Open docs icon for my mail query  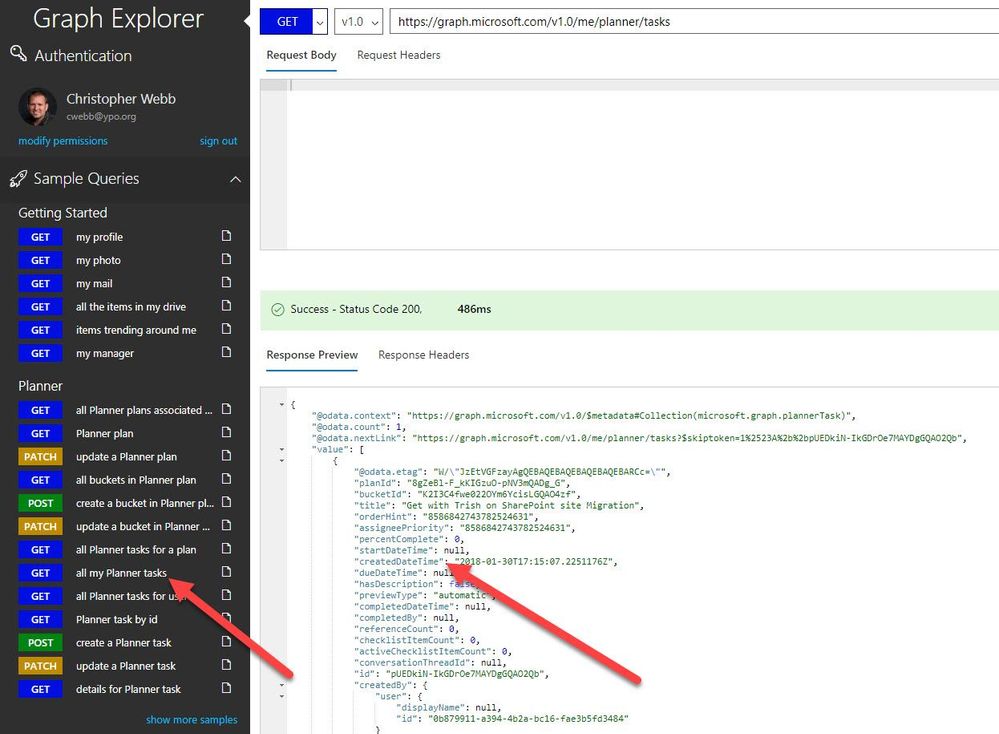pyautogui.click(x=226, y=282)
